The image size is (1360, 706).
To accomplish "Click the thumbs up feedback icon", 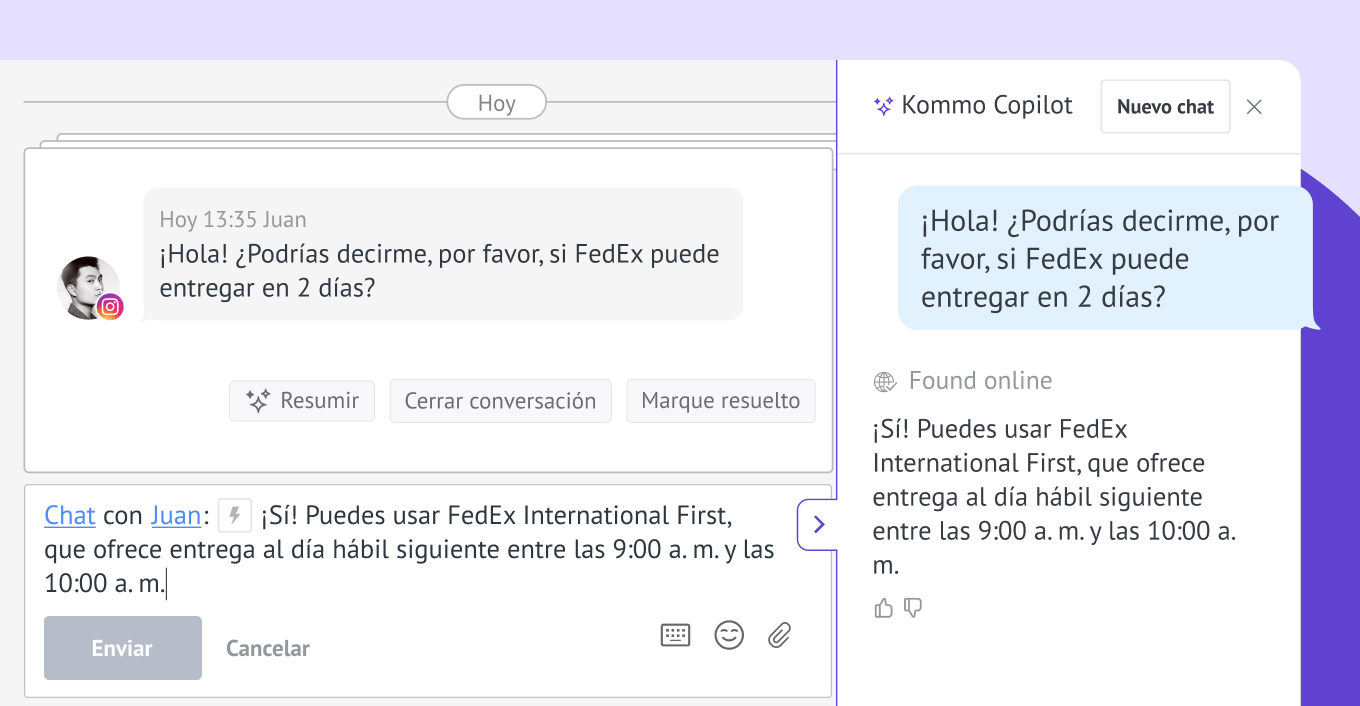I will [883, 608].
